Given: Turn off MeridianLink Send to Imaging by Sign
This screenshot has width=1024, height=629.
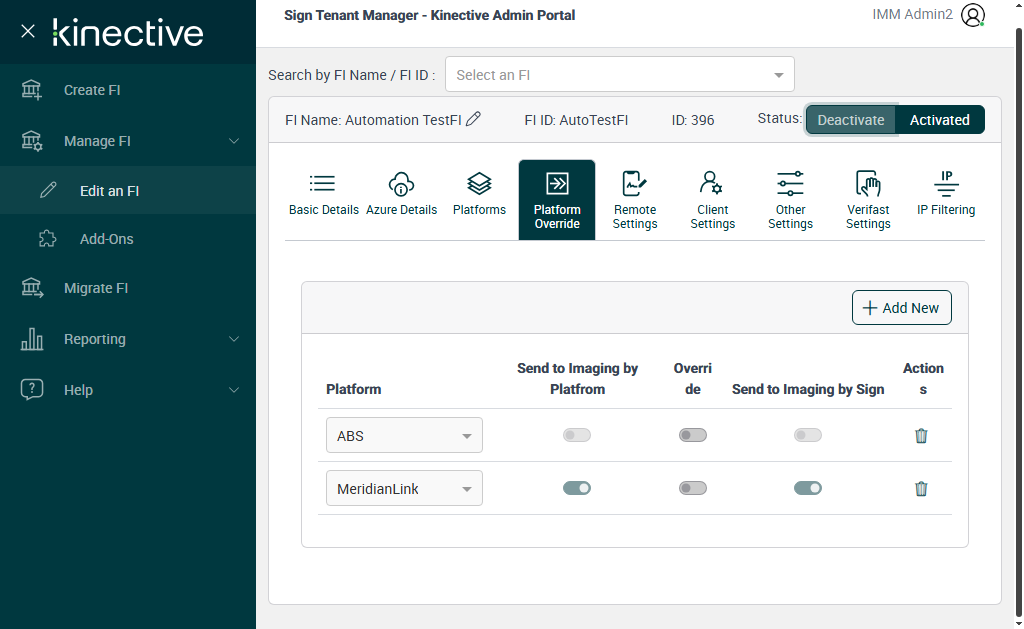Looking at the screenshot, I should (808, 488).
